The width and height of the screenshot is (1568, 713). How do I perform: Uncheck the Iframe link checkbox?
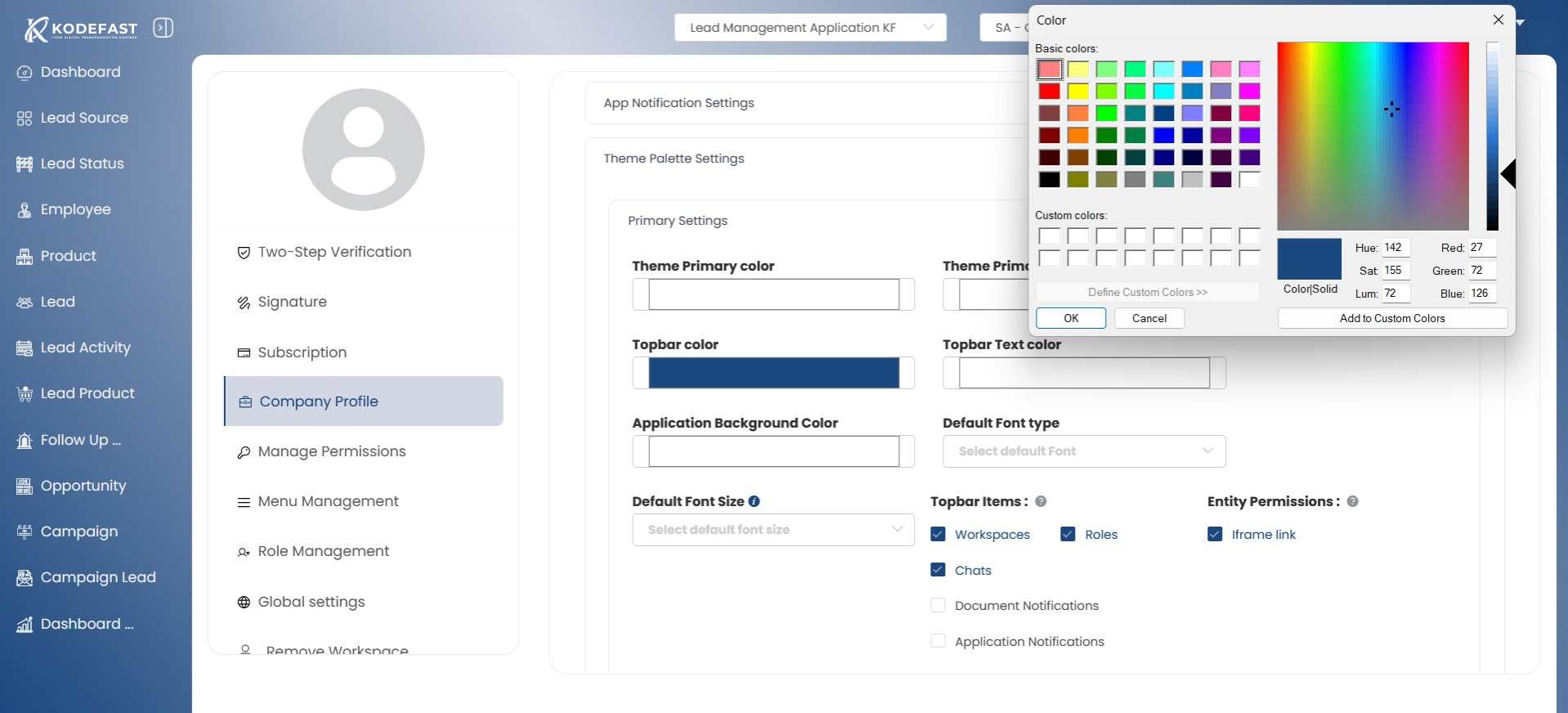(x=1215, y=534)
